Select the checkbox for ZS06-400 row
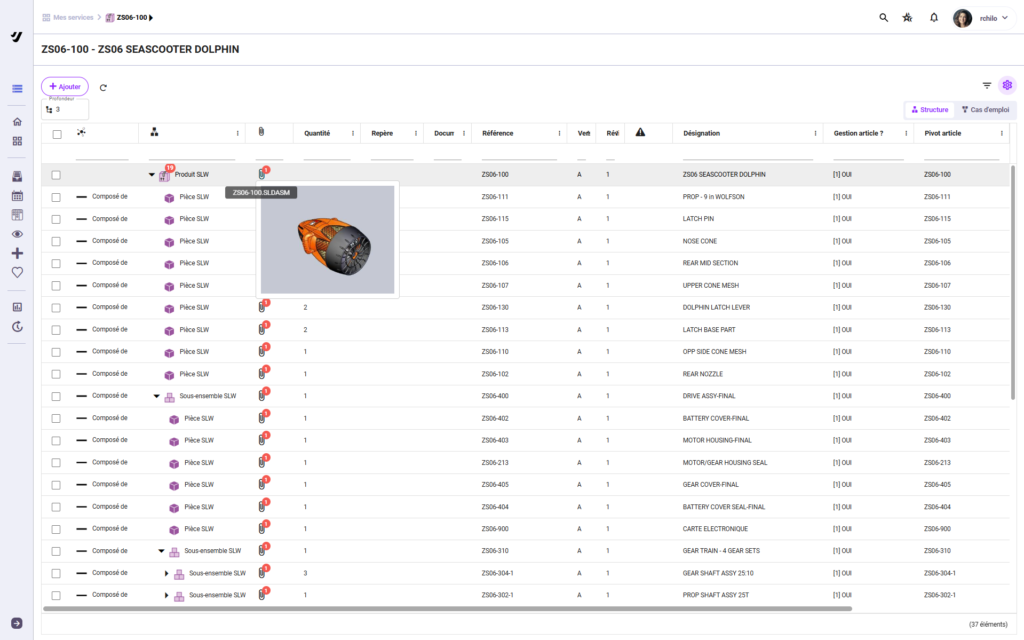 tap(56, 396)
